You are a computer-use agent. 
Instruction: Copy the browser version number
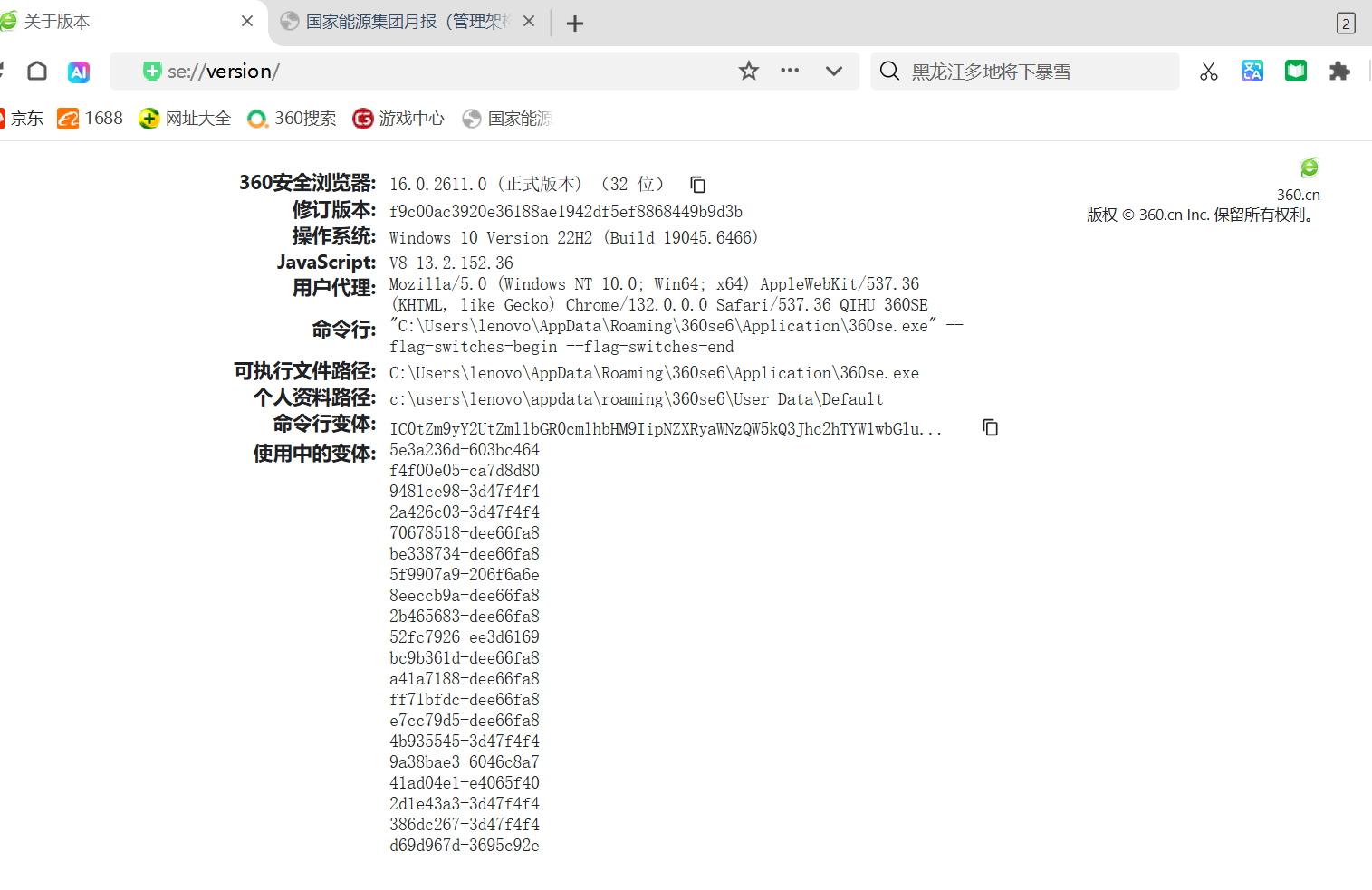tap(697, 185)
